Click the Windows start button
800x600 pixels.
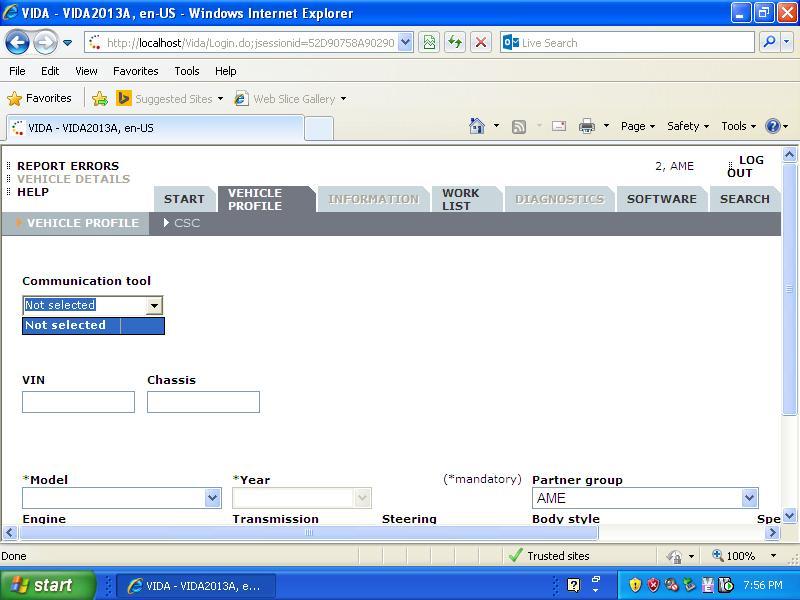tap(47, 585)
